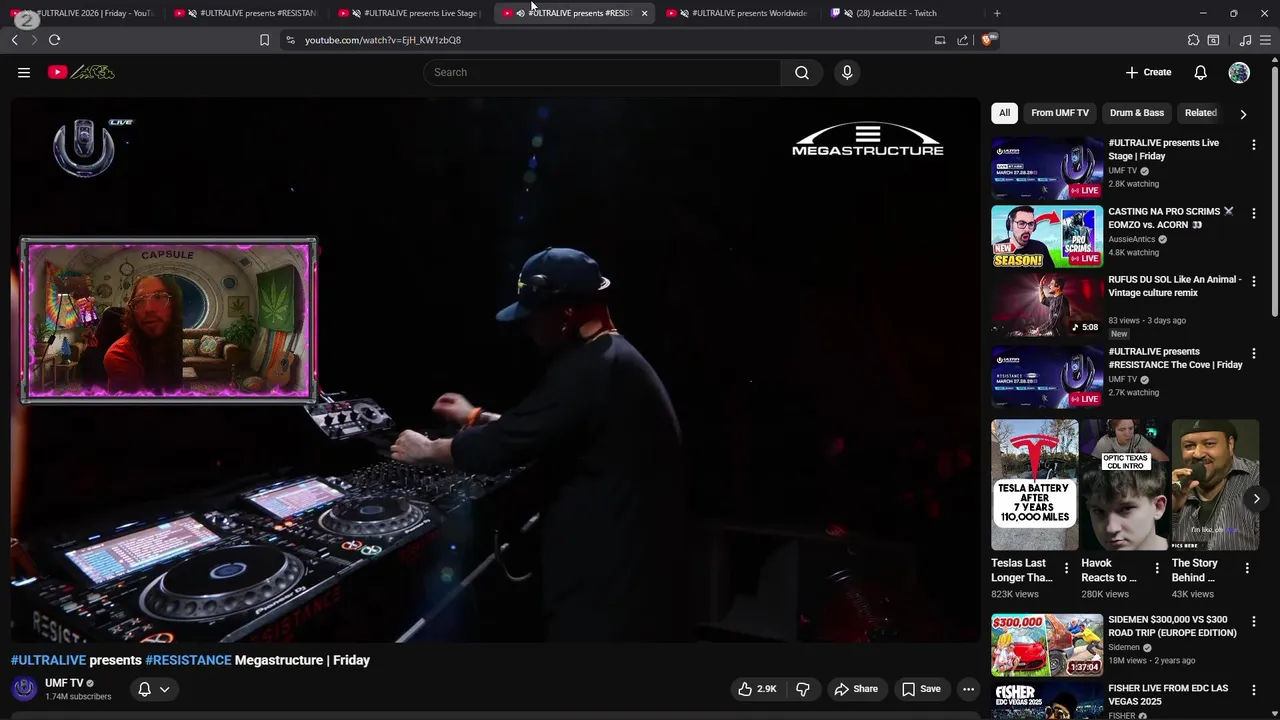1280x720 pixels.
Task: Open the #ULTRALIVE hashtag link
Action: [48, 660]
